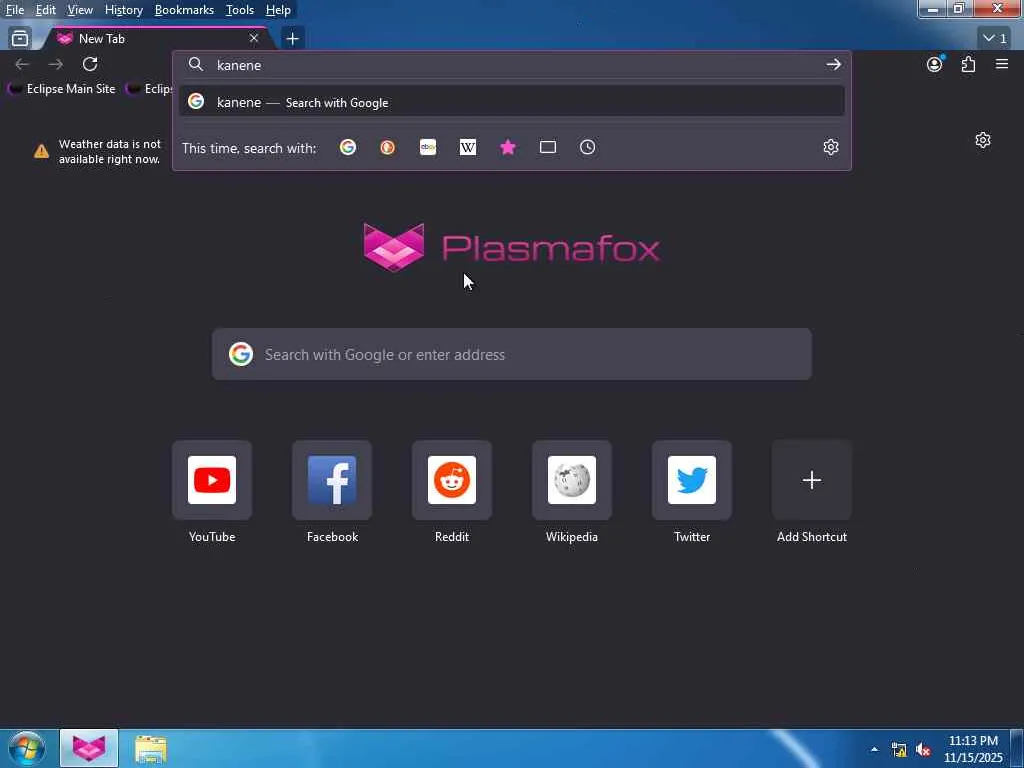Open the extensions puzzle icon

pos(968,64)
